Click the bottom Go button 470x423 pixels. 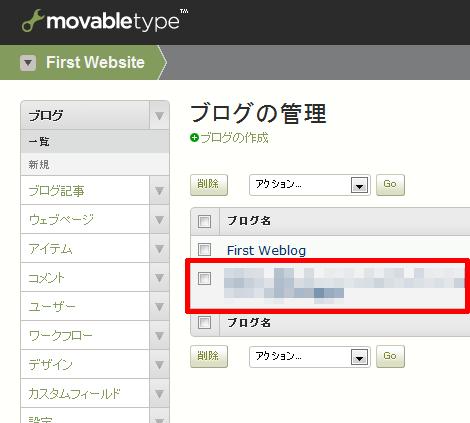pyautogui.click(x=390, y=356)
